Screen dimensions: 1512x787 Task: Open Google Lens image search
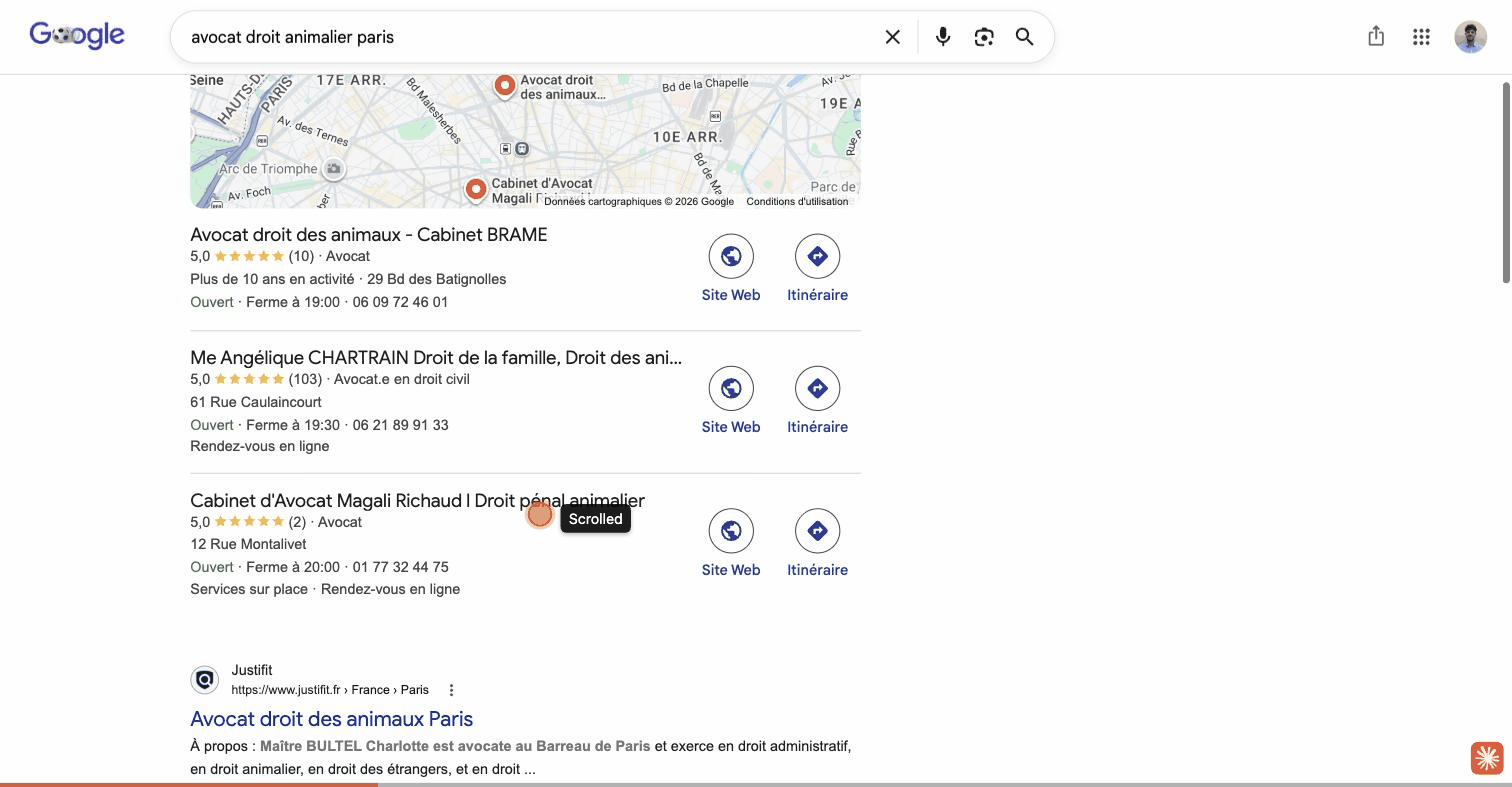984,37
